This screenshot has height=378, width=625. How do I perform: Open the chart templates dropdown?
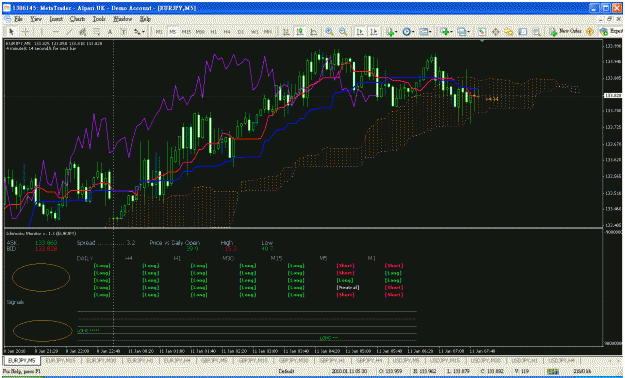(x=425, y=32)
